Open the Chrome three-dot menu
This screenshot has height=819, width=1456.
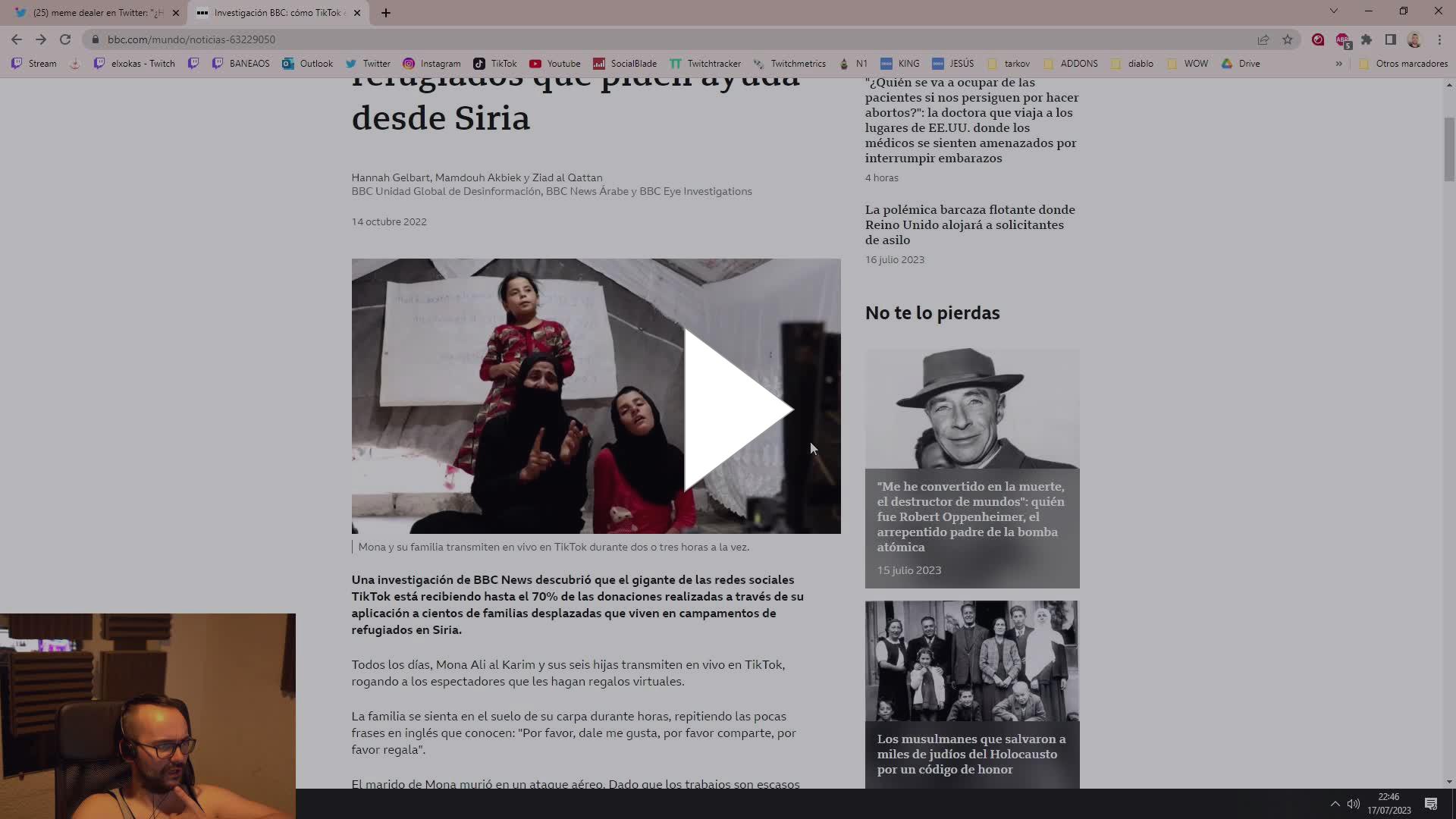coord(1439,39)
